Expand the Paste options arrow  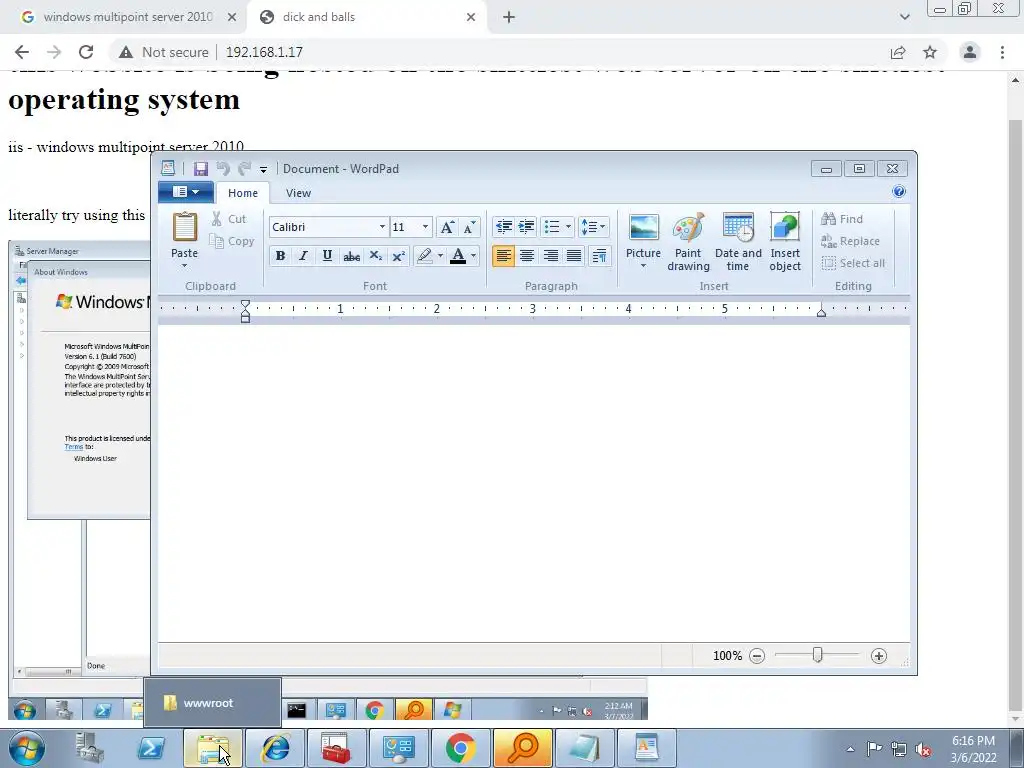pos(185,266)
